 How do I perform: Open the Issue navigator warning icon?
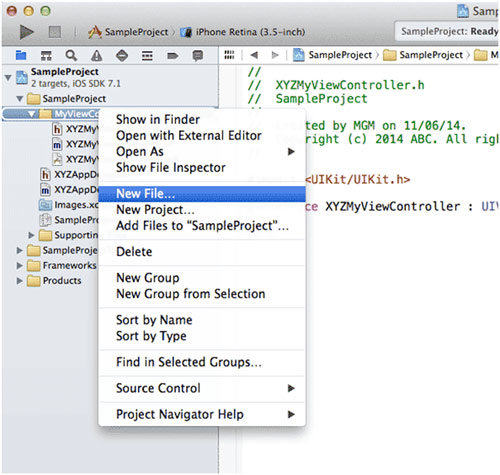pos(97,55)
